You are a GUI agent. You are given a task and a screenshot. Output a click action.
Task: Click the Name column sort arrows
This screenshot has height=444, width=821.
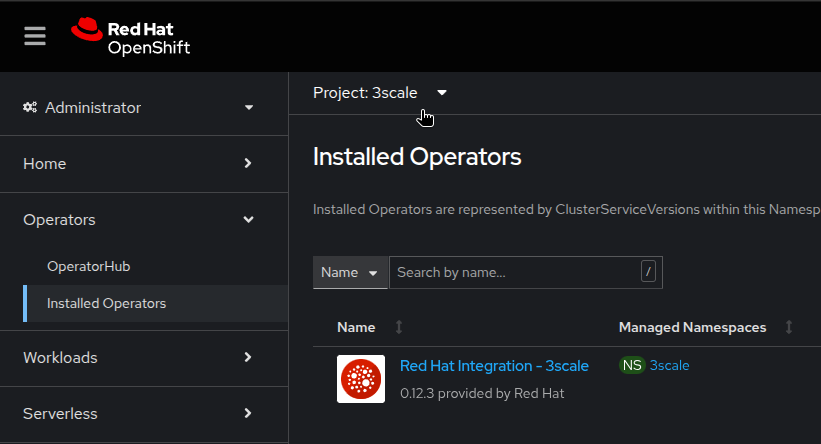[x=399, y=327]
